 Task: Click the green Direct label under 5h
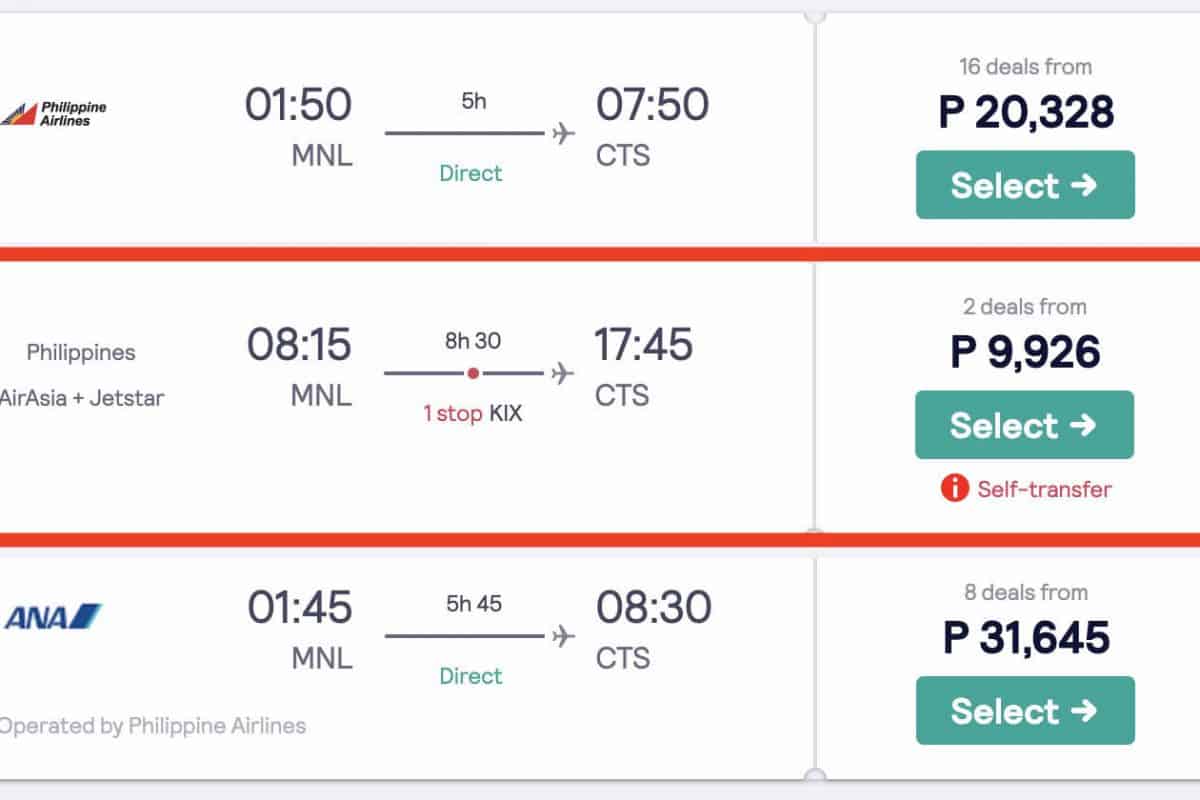[471, 173]
